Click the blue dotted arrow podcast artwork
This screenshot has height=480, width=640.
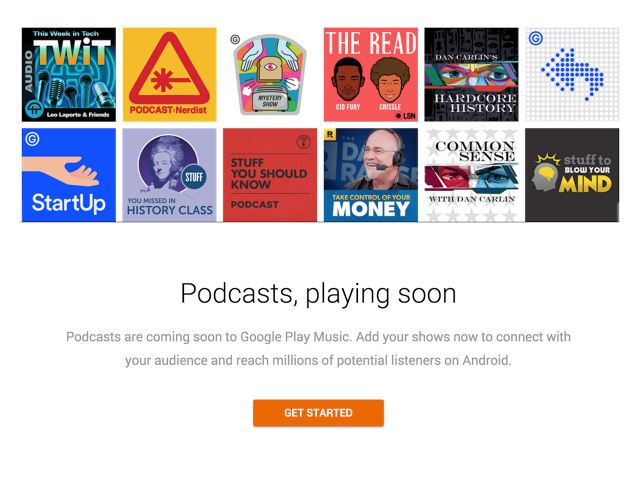coord(572,75)
